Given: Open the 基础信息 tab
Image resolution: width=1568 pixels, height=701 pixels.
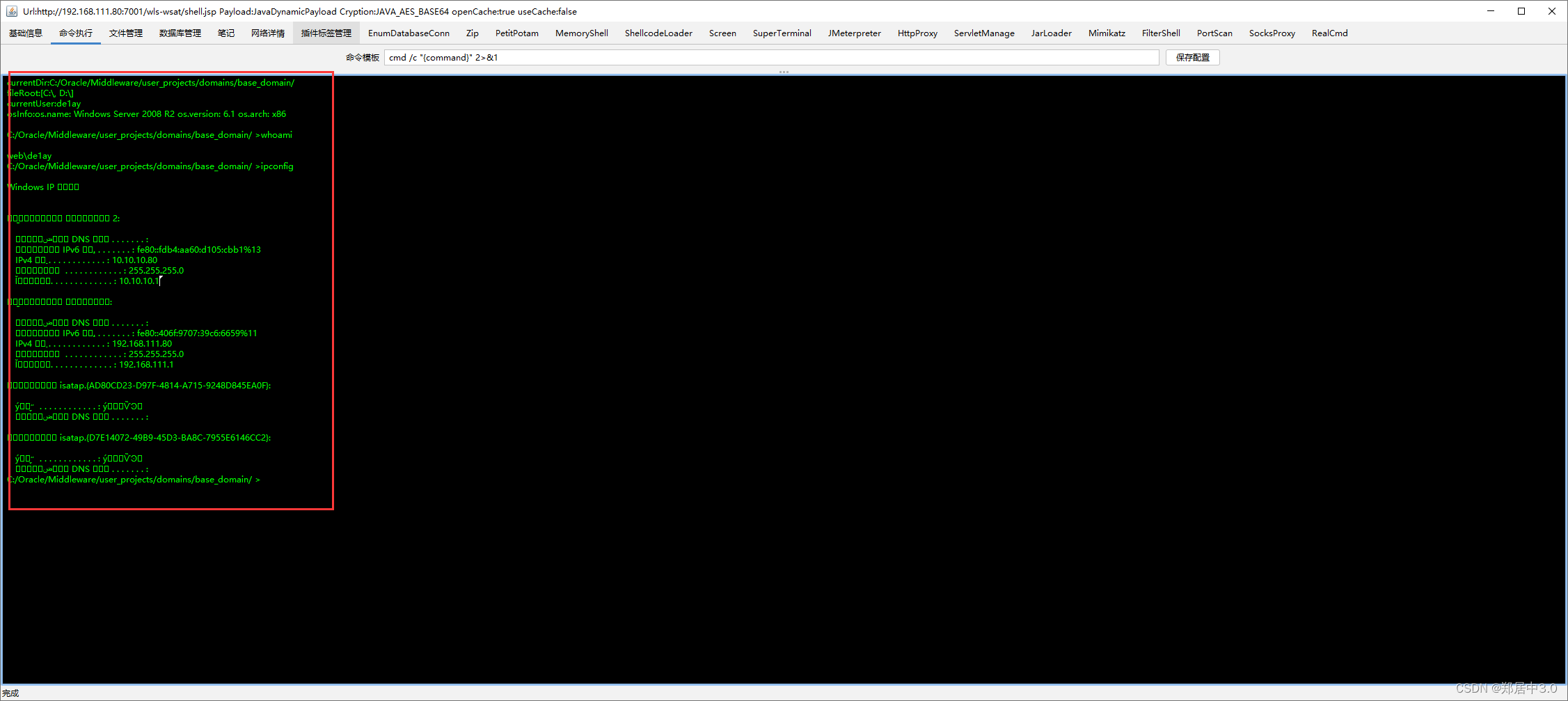Looking at the screenshot, I should coord(26,33).
